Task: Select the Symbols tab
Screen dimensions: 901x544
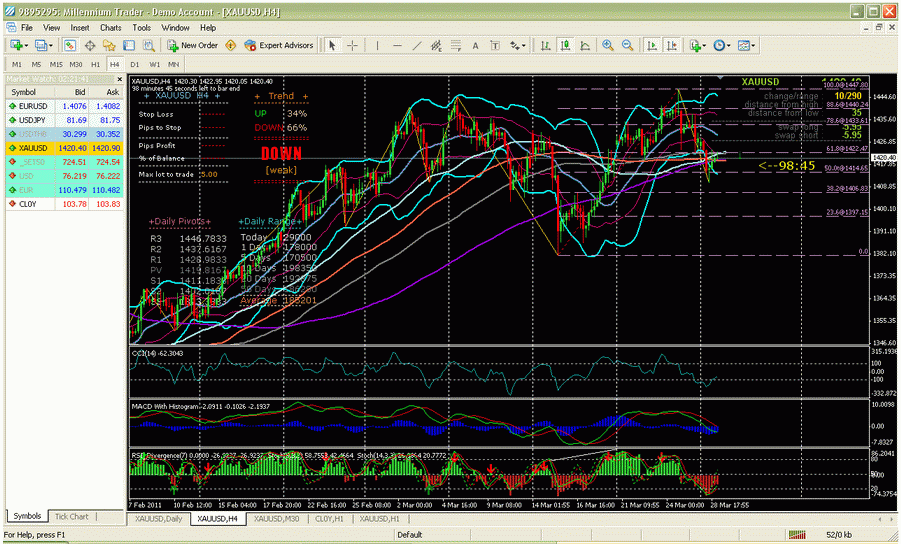Action: click(27, 516)
